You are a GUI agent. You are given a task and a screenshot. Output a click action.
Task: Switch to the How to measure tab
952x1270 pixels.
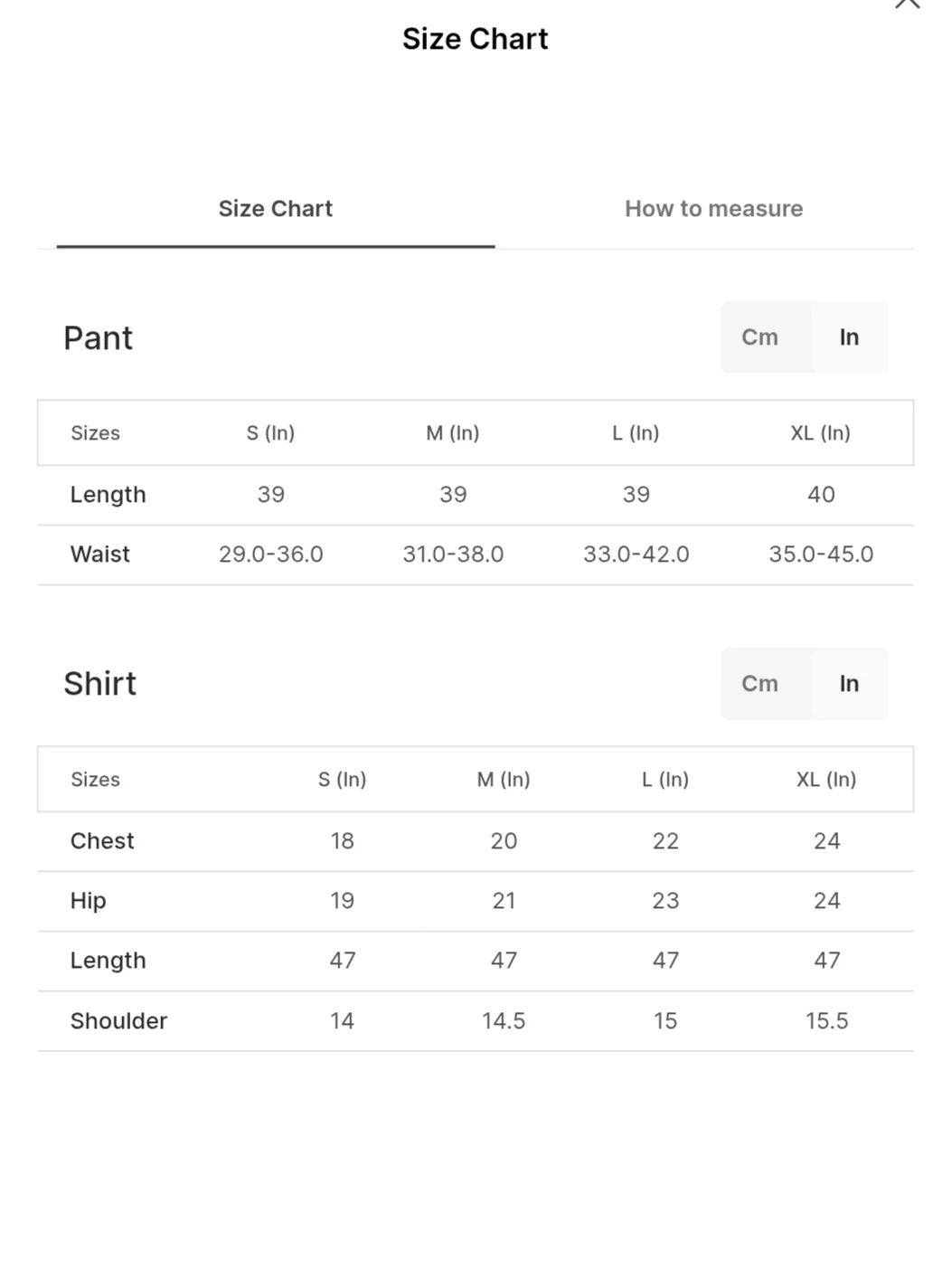713,209
